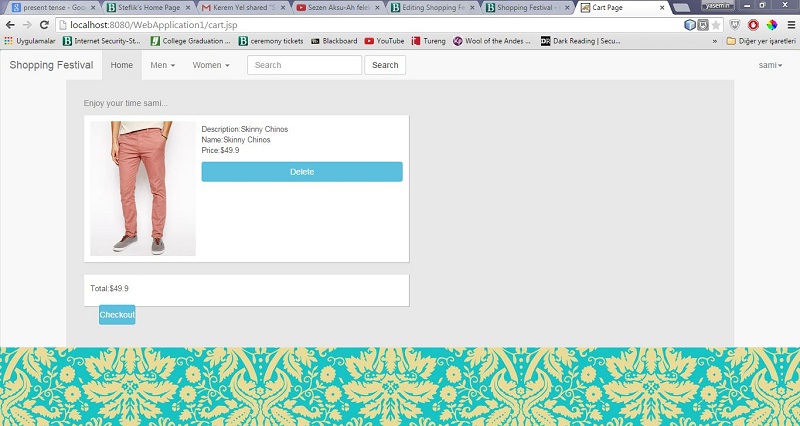
Task: Show hidden bookmarks via overflow chevron
Action: coord(714,41)
